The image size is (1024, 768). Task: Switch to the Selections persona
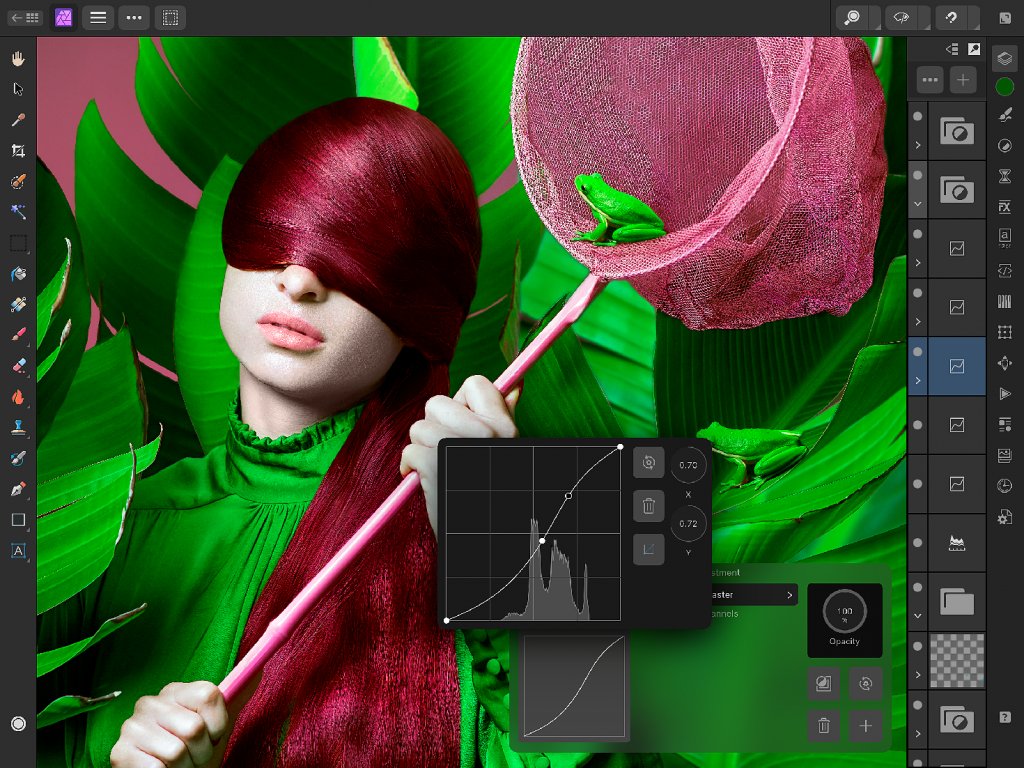coord(170,18)
